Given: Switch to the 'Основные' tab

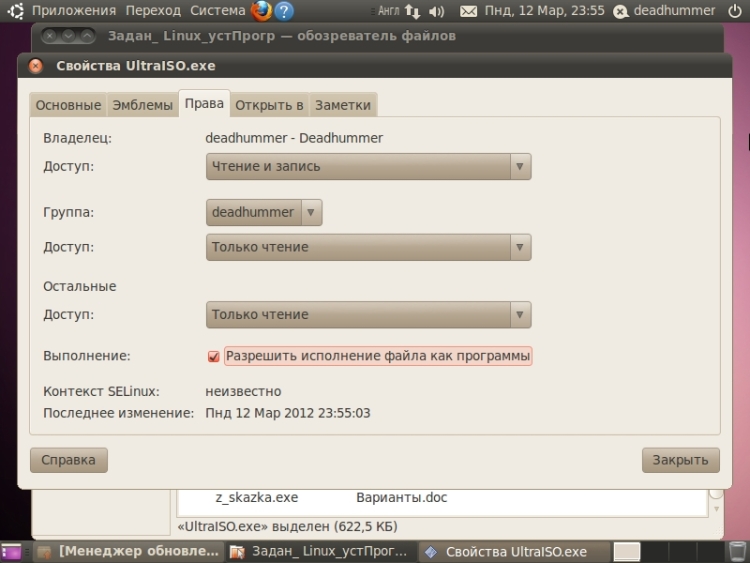Looking at the screenshot, I should tap(68, 105).
